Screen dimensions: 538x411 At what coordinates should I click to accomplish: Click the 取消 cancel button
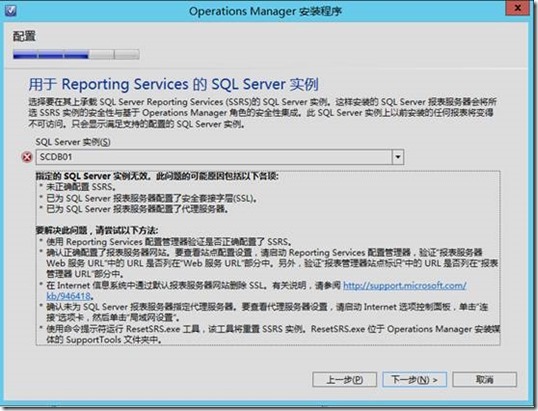(484, 380)
